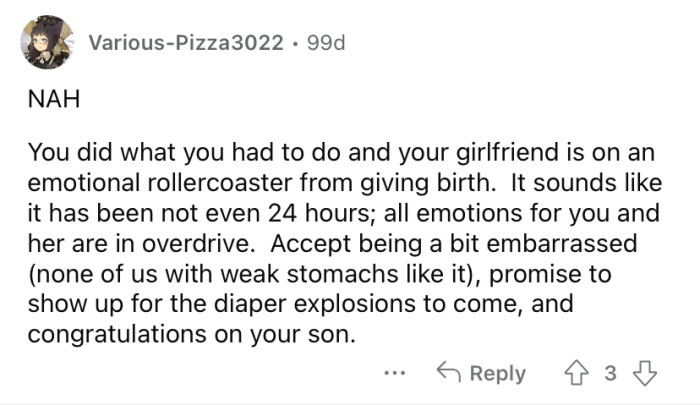Click the Various-Pizza3022 avatar image
The height and width of the screenshot is (405, 700).
(x=46, y=42)
